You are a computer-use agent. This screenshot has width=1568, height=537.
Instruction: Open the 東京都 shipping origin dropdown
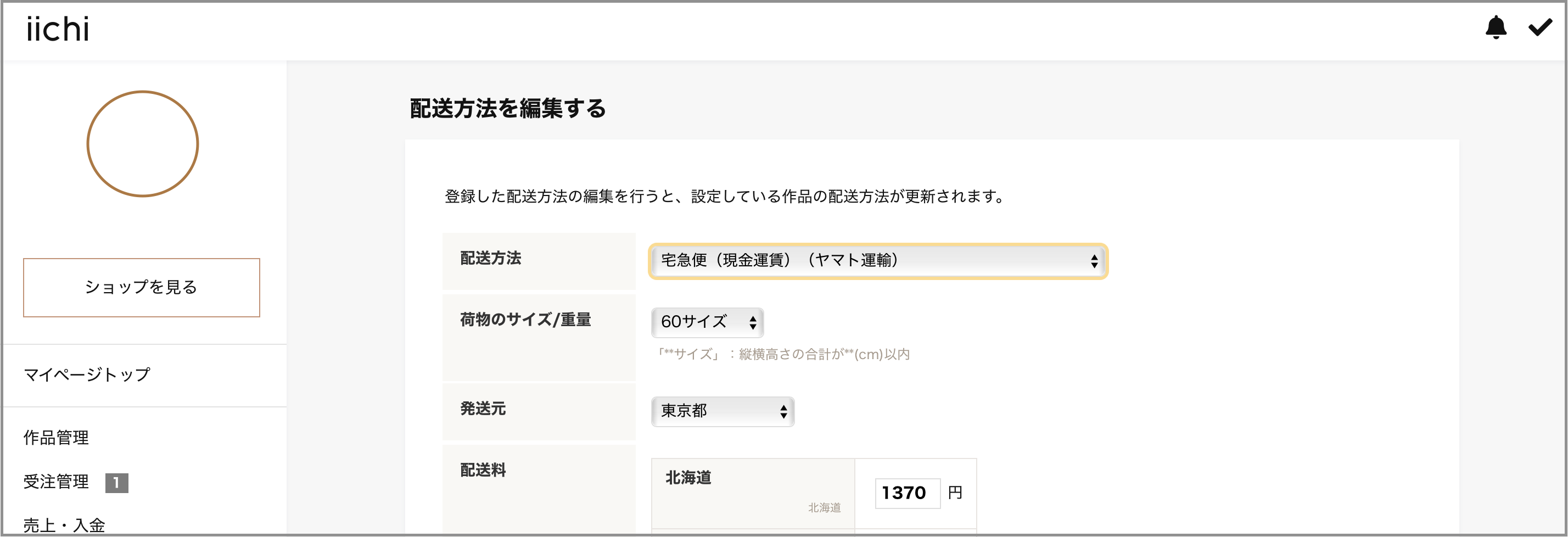point(723,412)
